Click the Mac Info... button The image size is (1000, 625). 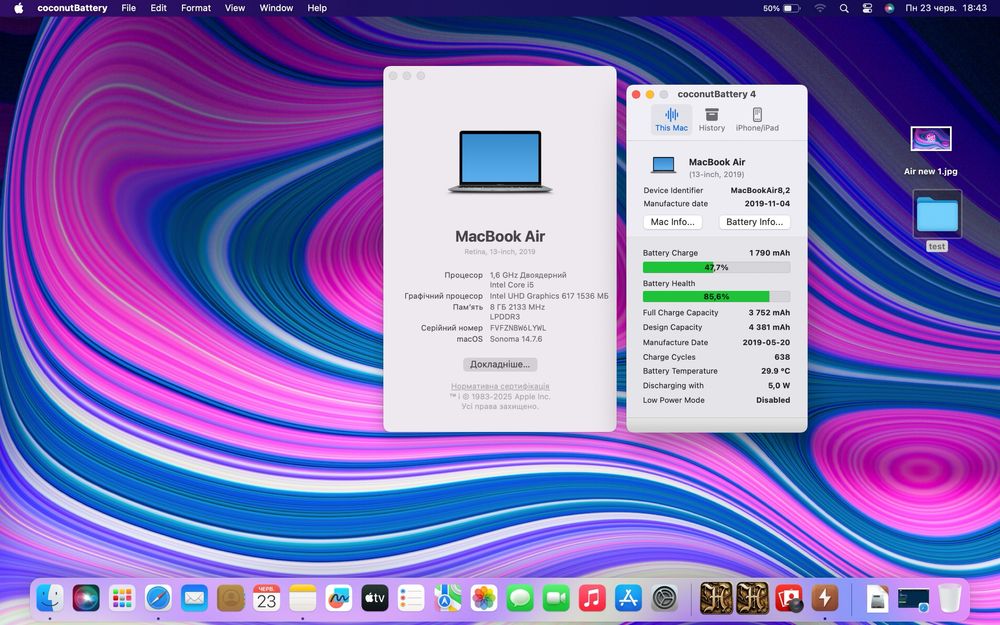[672, 222]
